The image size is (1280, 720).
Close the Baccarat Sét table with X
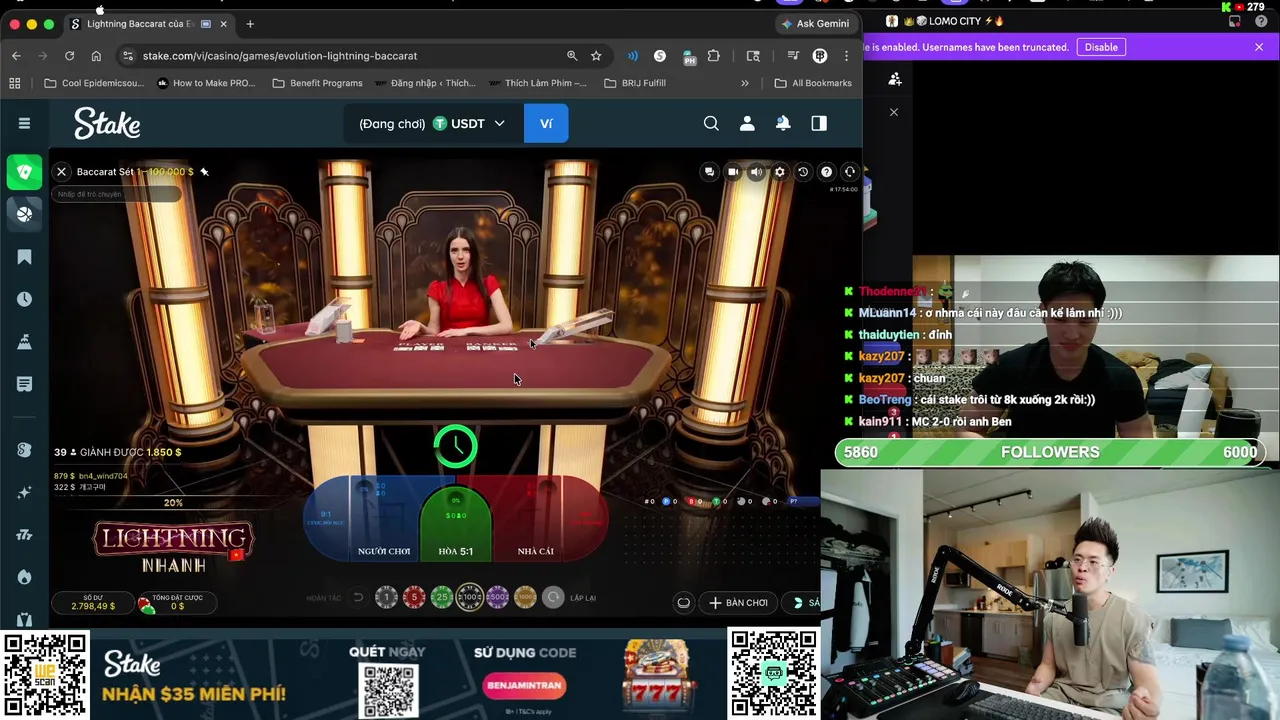point(61,172)
